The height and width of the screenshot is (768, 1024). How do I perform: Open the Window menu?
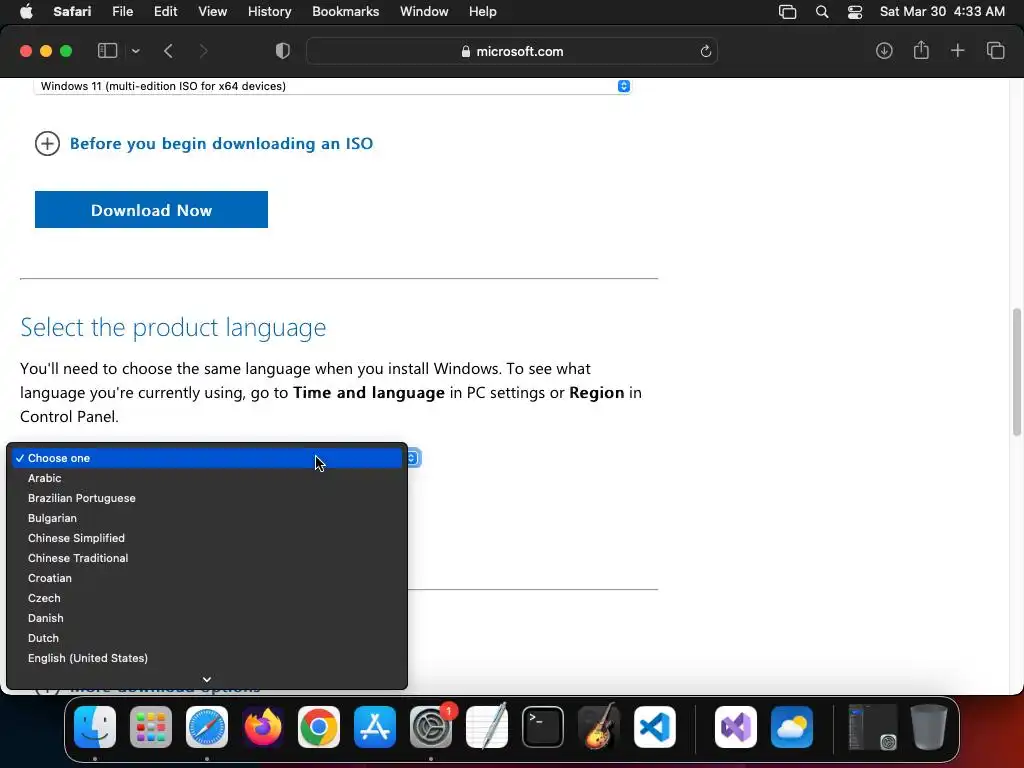coord(424,12)
